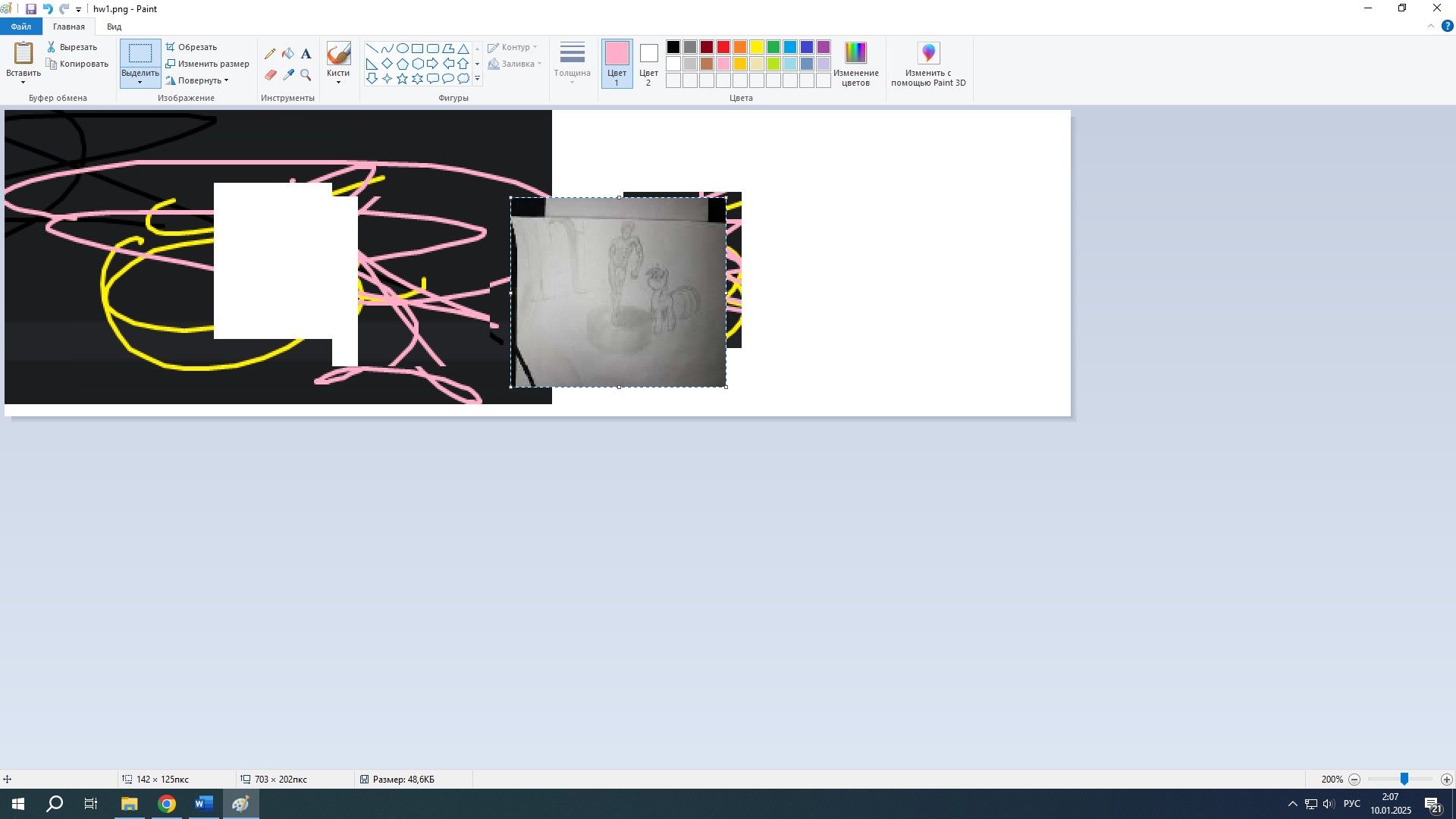The image size is (1456, 819).
Task: Select the Eraser tool
Action: click(x=270, y=75)
